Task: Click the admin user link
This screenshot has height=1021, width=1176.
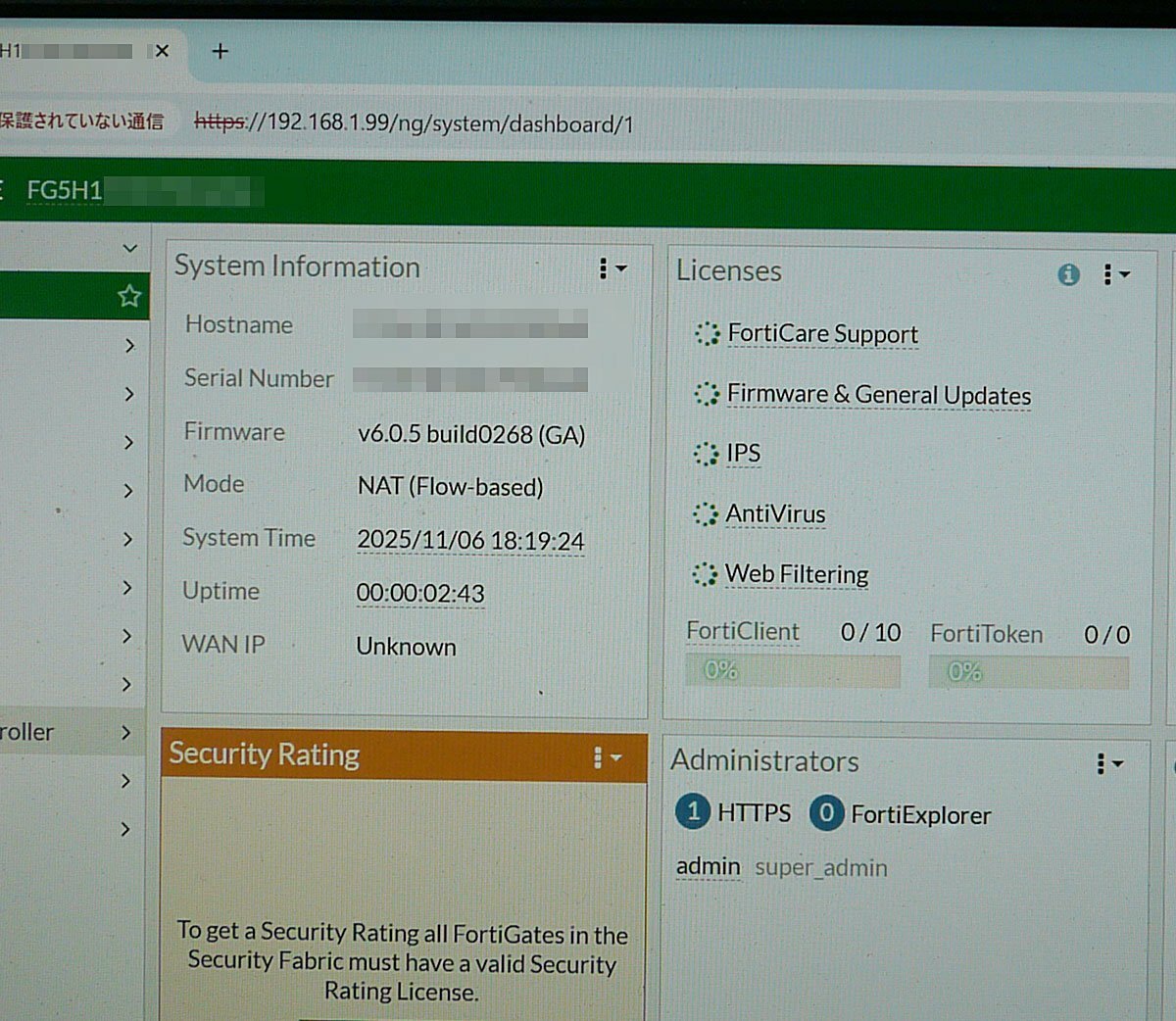Action: point(708,867)
